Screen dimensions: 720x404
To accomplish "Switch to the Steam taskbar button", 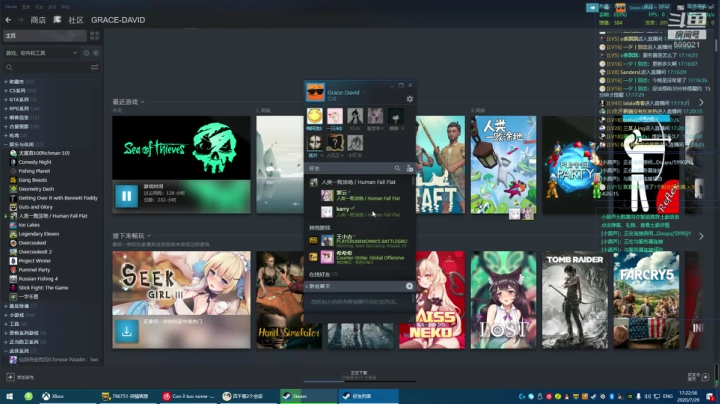I will click(x=309, y=396).
